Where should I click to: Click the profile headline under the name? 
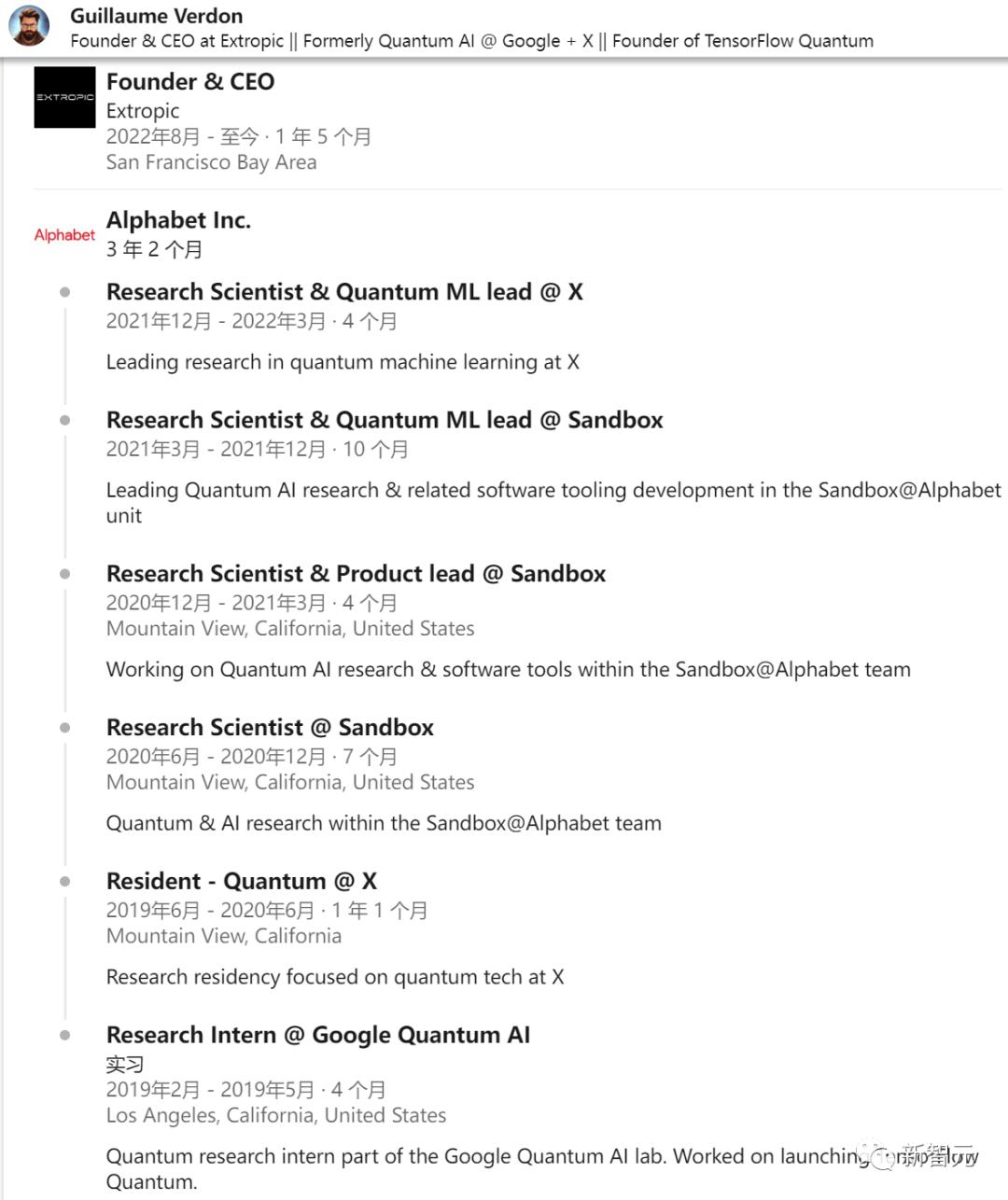tap(471, 41)
